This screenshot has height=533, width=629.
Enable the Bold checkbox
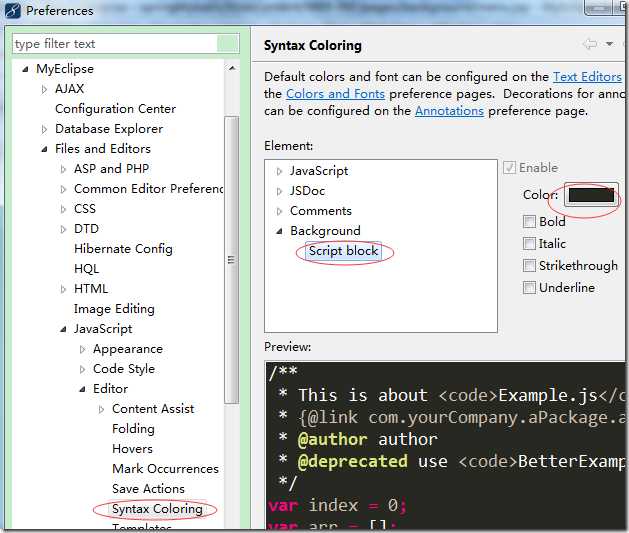click(529, 221)
